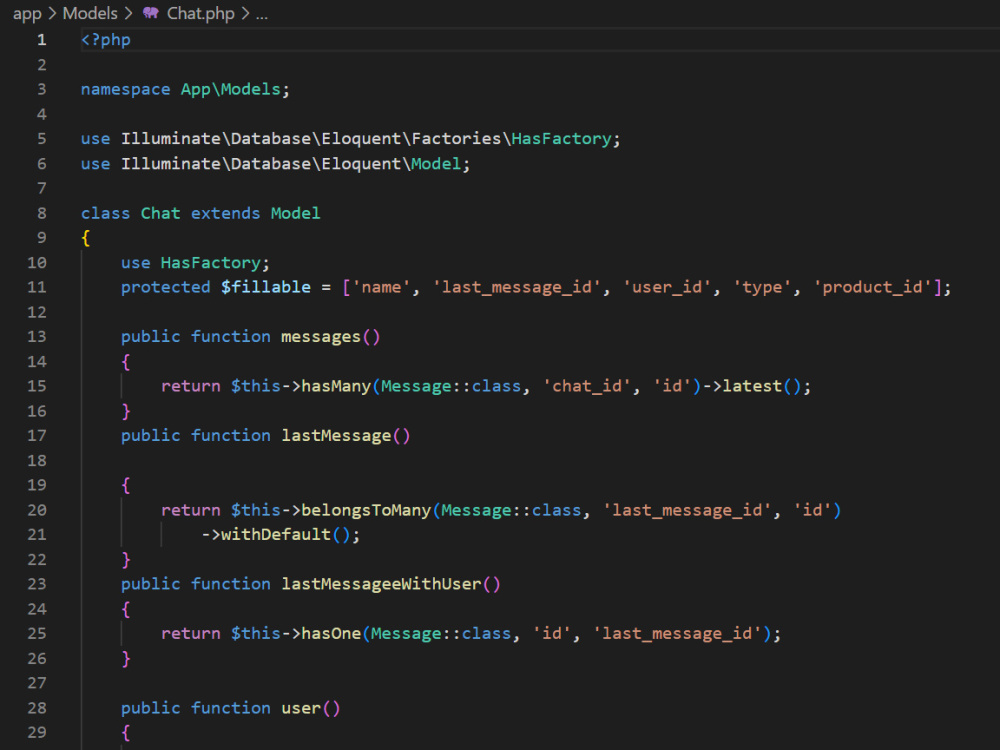Expand chevron after 'Models' in breadcrumb
Screen dimensions: 1000x750
point(128,13)
